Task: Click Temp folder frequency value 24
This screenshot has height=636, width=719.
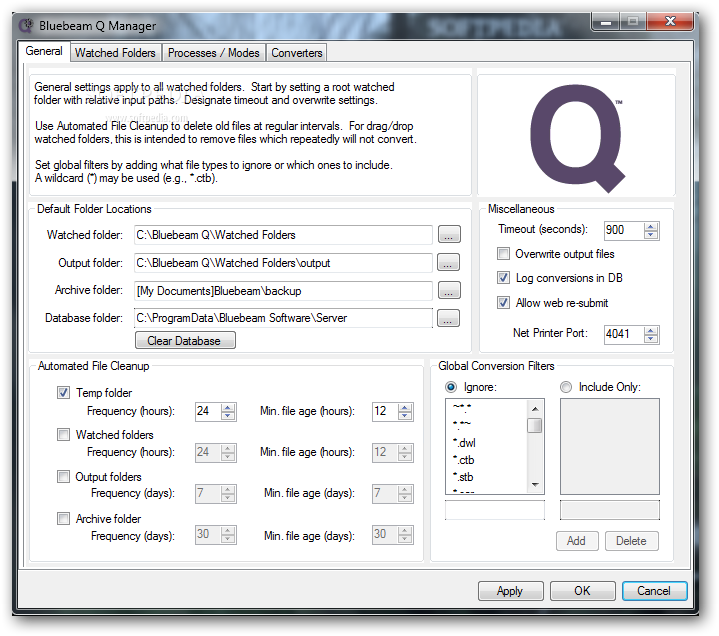Action: [208, 411]
